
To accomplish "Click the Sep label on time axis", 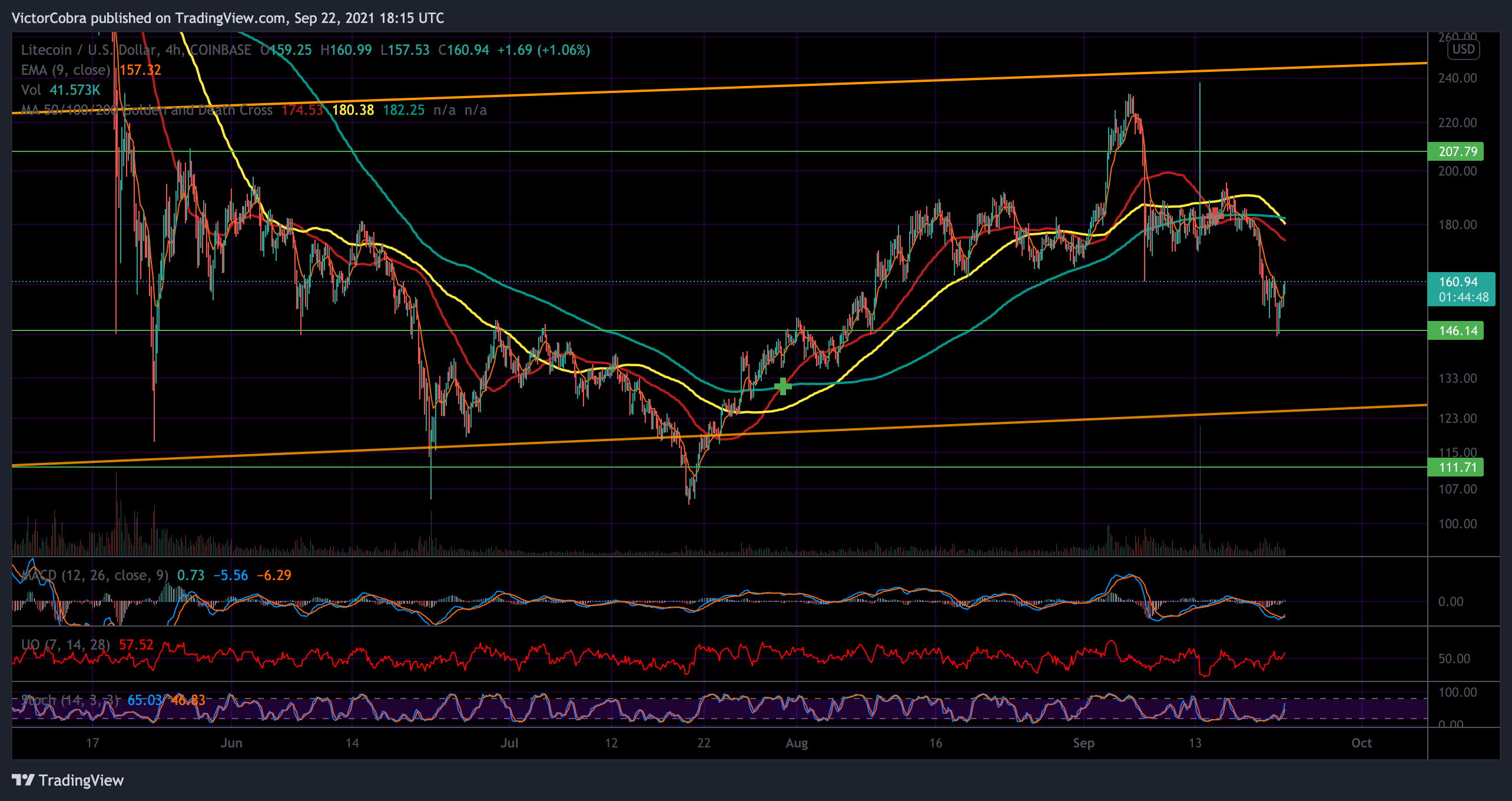I will 1083,743.
